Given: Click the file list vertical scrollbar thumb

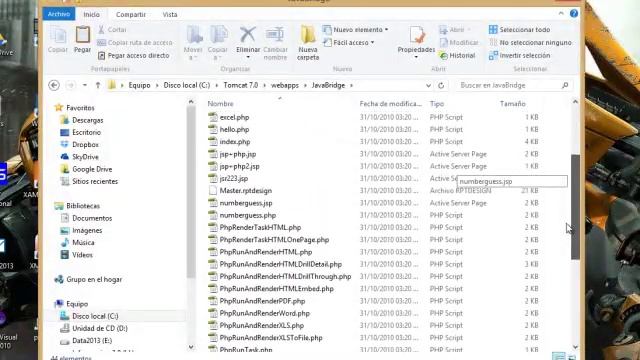Looking at the screenshot, I should pos(575,207).
